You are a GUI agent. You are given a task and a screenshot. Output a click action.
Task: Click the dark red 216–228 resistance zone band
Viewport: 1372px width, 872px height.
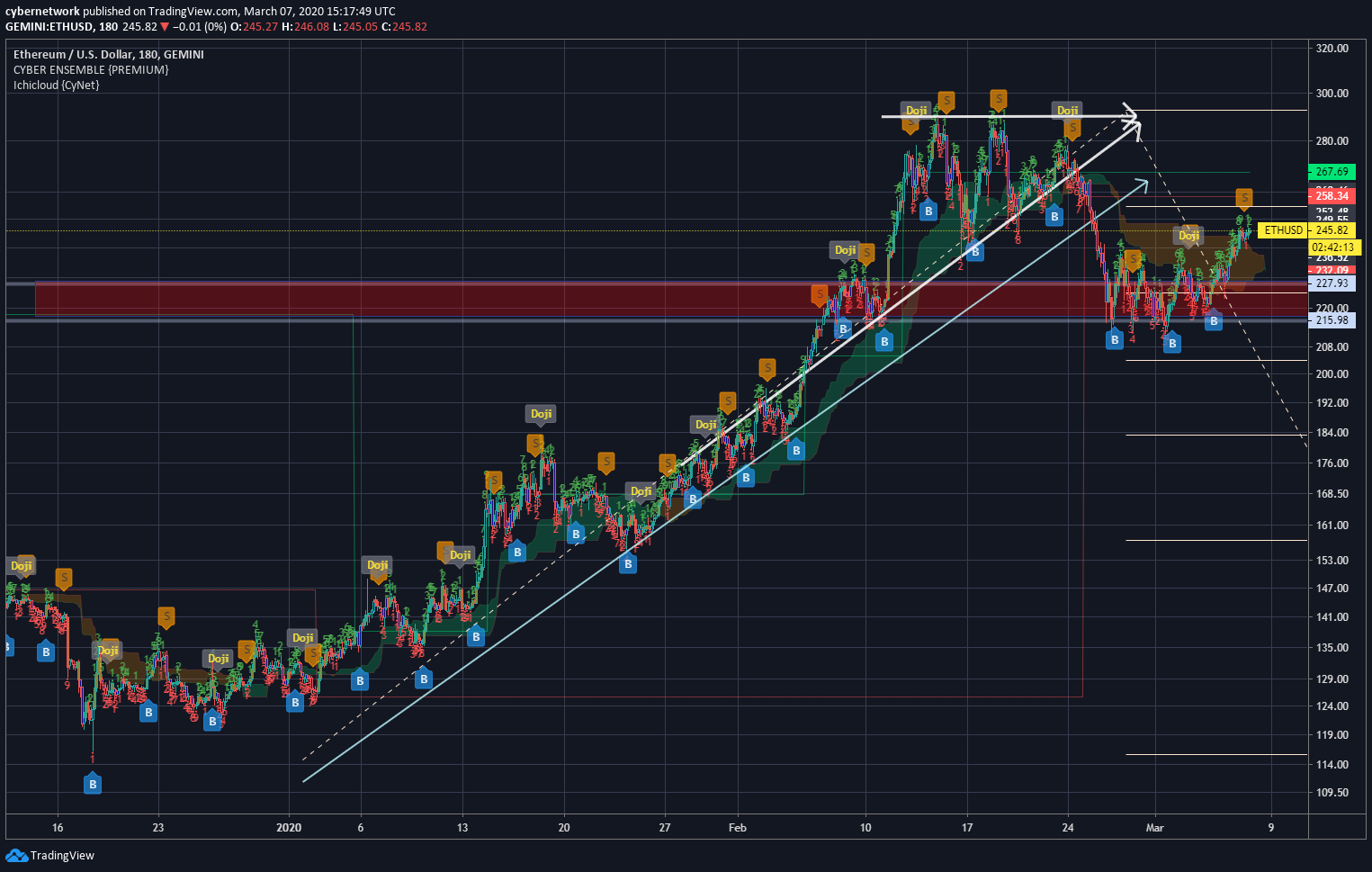pyautogui.click(x=670, y=299)
